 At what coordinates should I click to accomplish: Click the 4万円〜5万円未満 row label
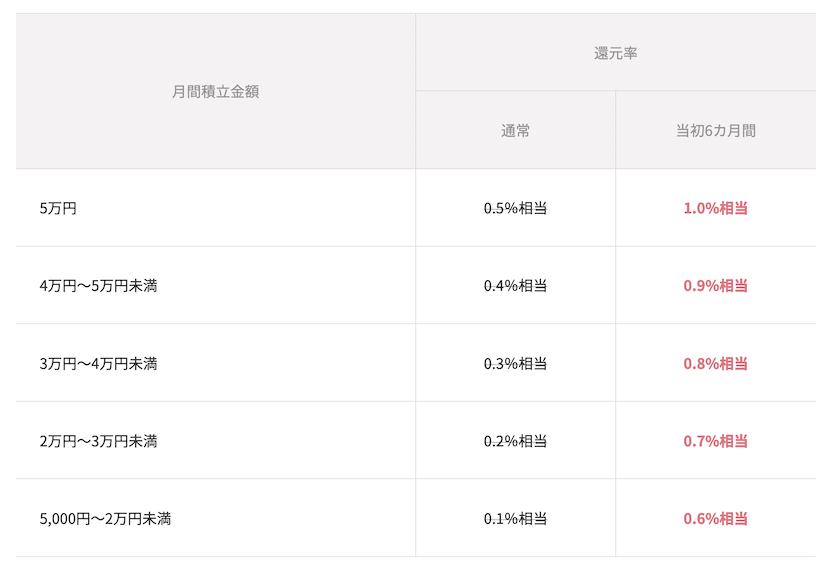pyautogui.click(x=98, y=286)
